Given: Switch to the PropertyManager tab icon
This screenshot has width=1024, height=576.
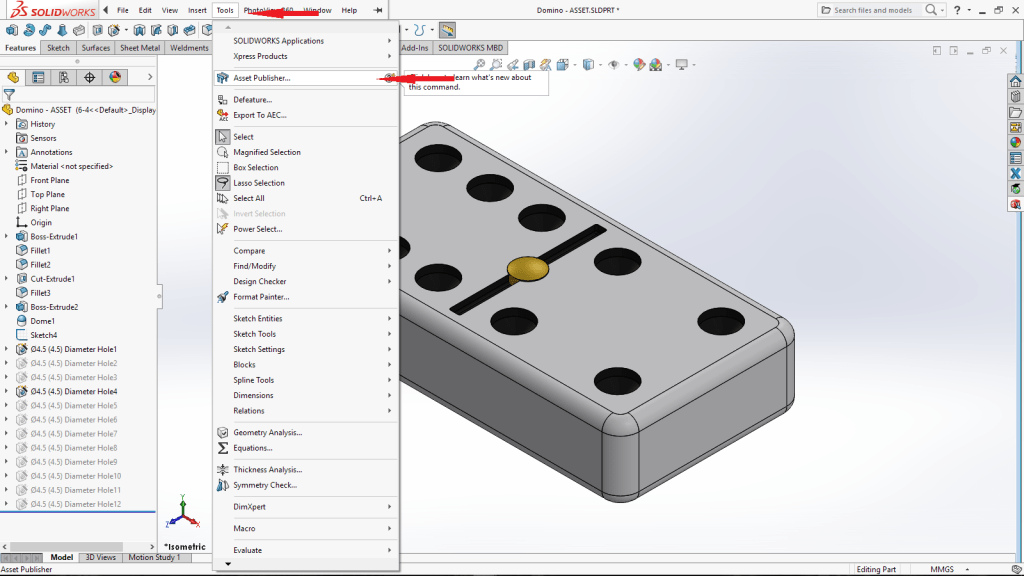Looking at the screenshot, I should [x=38, y=77].
